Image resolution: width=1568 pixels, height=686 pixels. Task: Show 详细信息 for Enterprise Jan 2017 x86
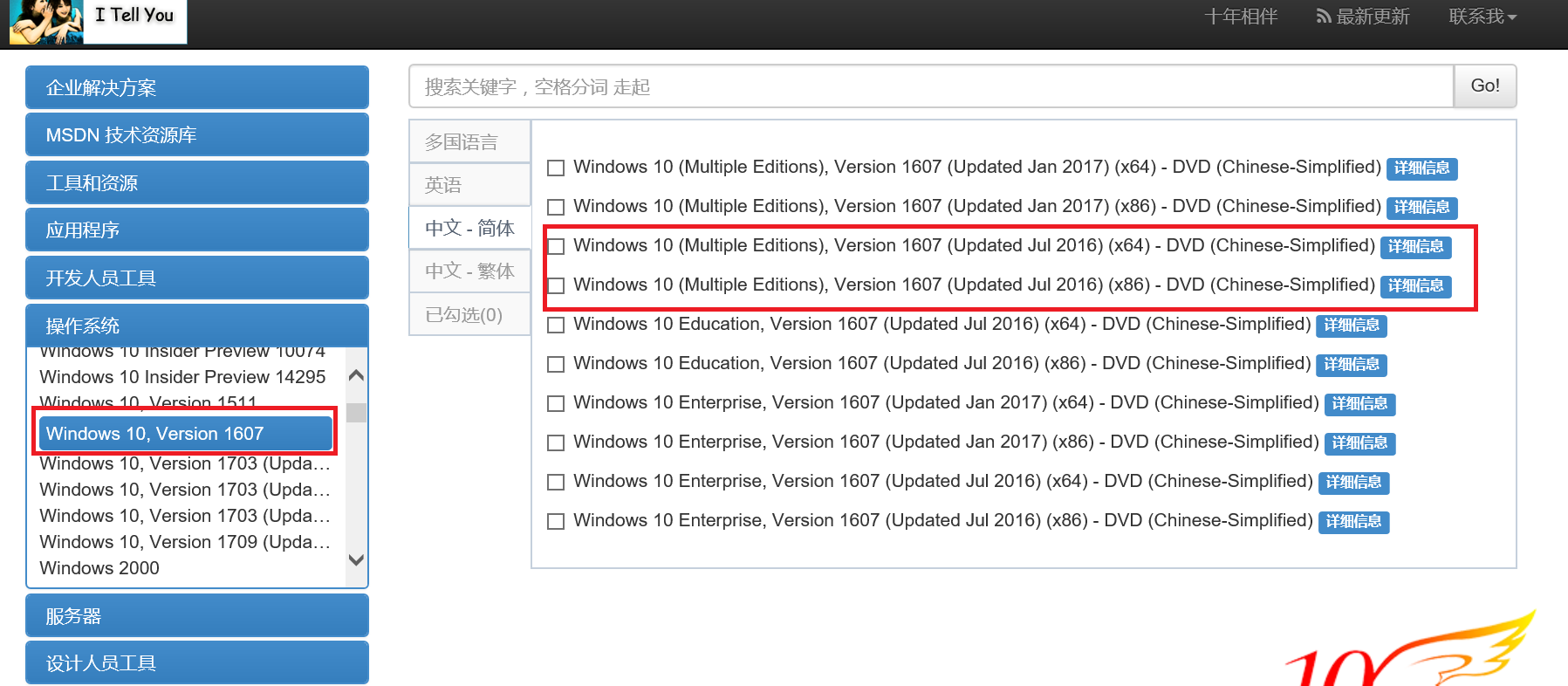pyautogui.click(x=1360, y=443)
